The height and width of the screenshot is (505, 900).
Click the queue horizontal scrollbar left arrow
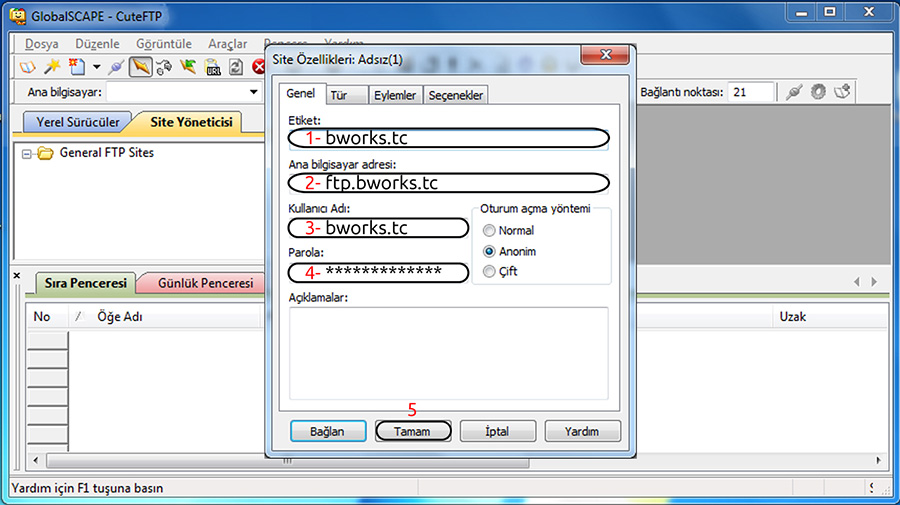click(x=36, y=460)
